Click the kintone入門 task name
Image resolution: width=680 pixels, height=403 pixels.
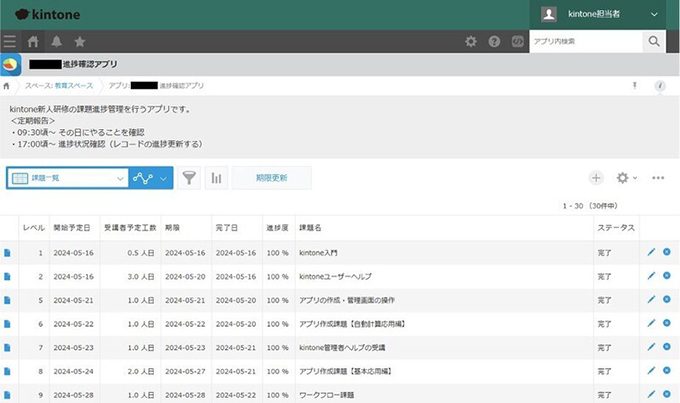click(318, 253)
